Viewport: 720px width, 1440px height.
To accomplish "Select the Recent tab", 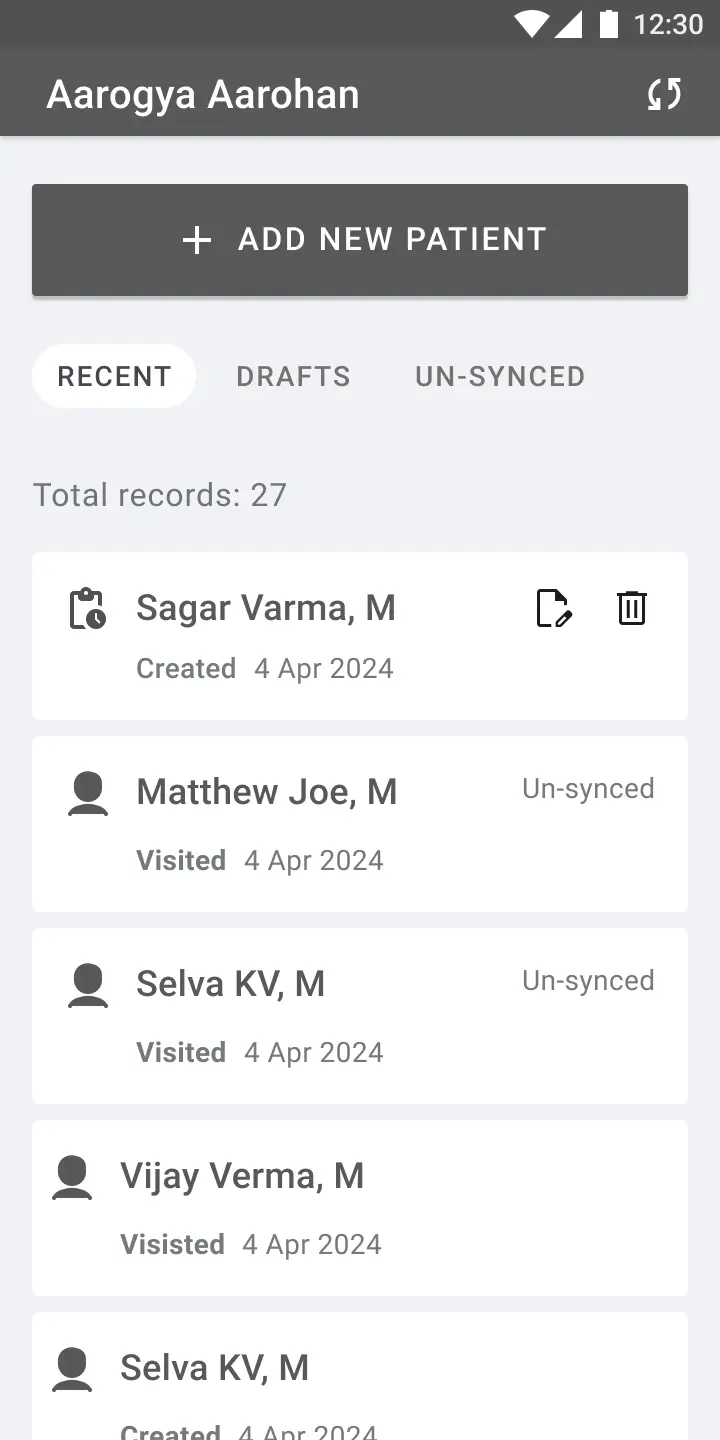I will (x=114, y=376).
